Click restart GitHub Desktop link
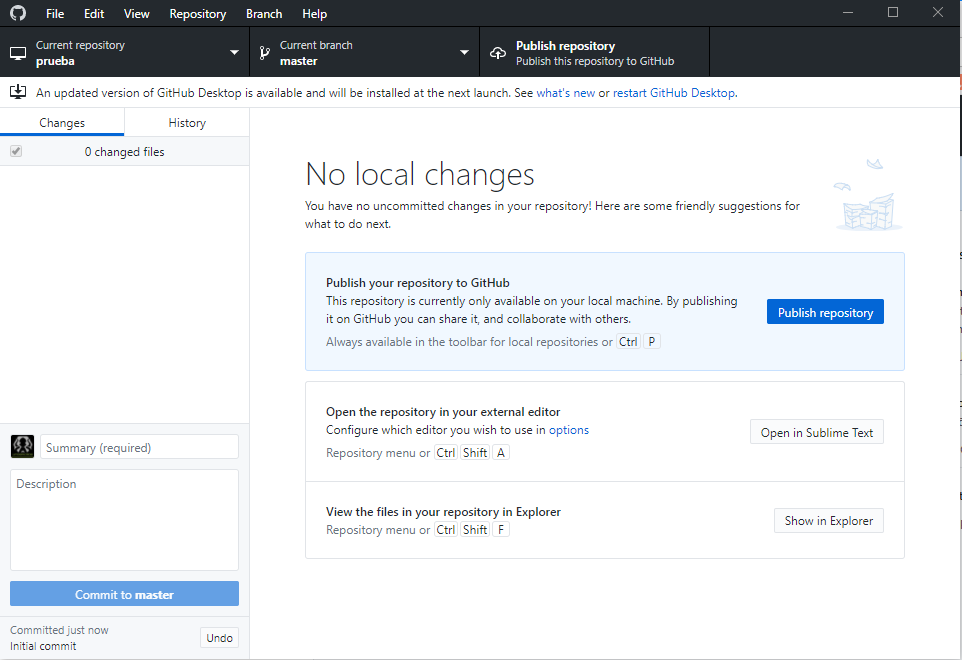Viewport: 962px width, 660px height. click(x=674, y=93)
